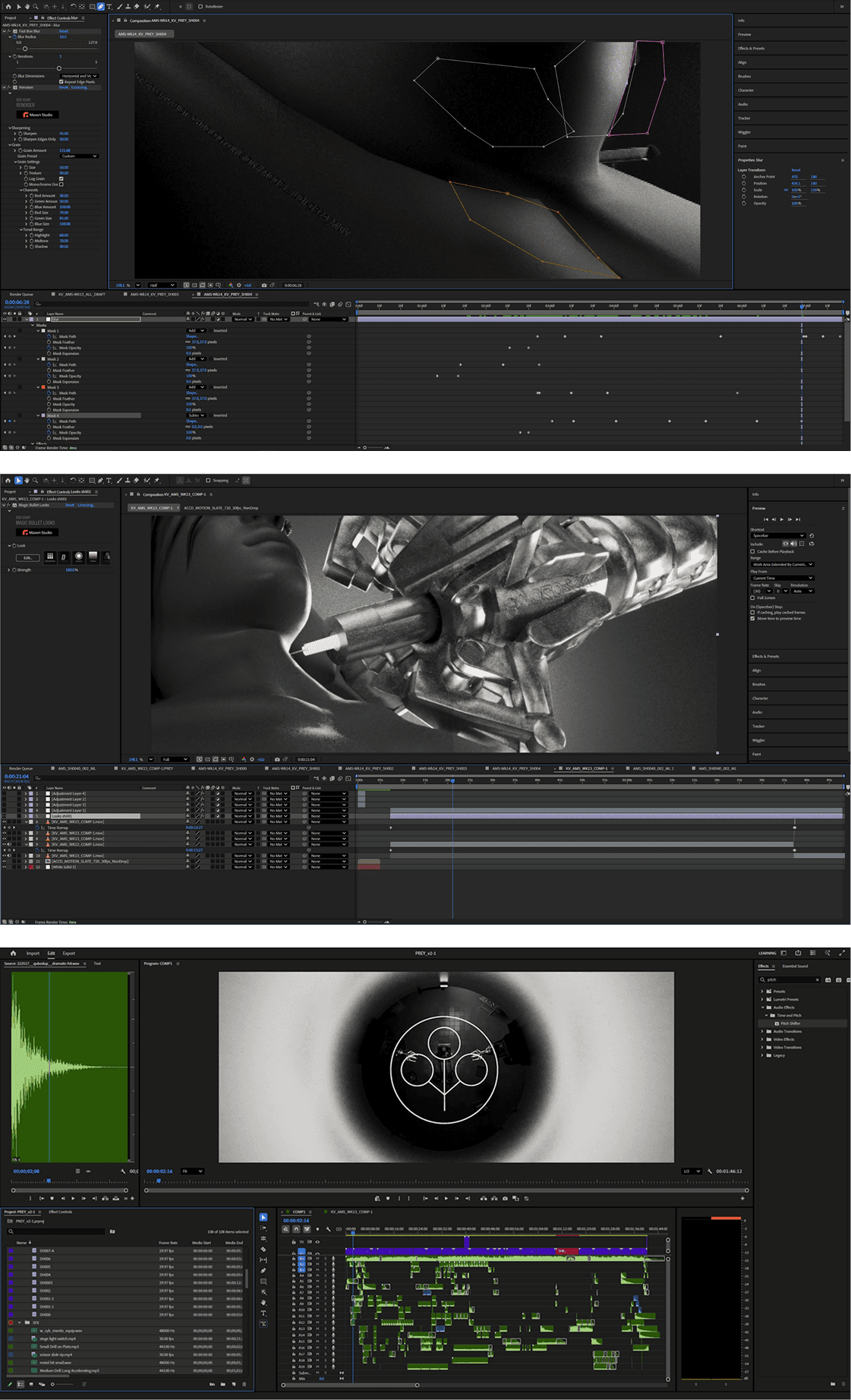Open the Grain Preset dropdown
851x1400 pixels.
(79, 156)
